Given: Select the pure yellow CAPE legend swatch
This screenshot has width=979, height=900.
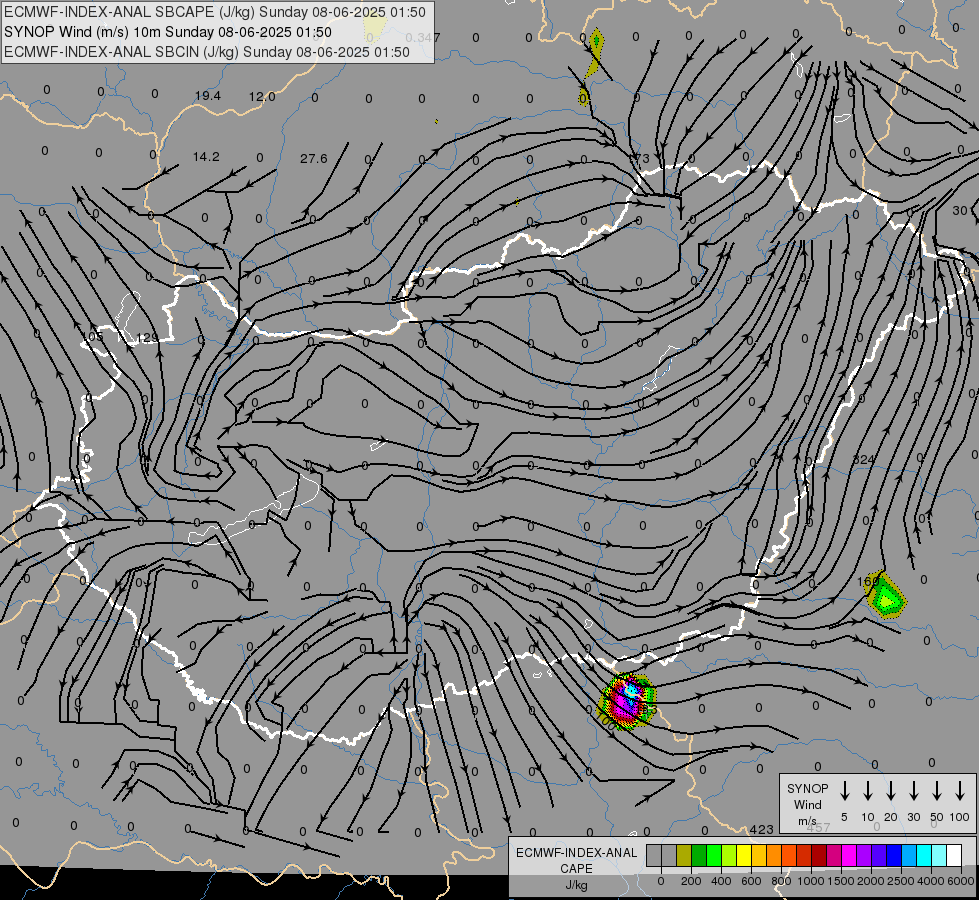Looking at the screenshot, I should [744, 855].
